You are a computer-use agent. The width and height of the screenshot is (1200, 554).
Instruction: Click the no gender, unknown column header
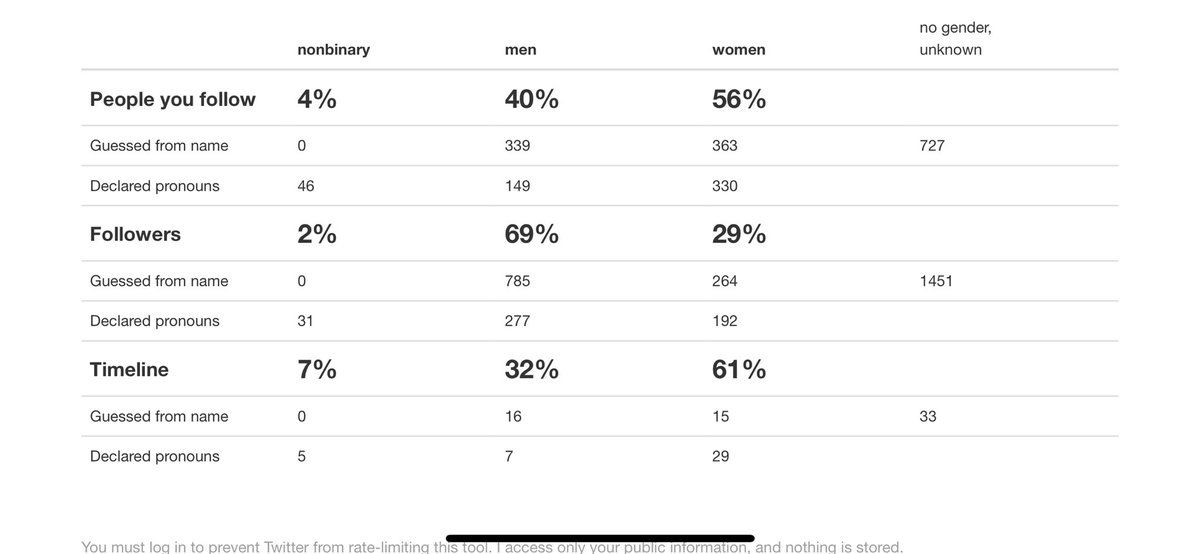coord(955,38)
